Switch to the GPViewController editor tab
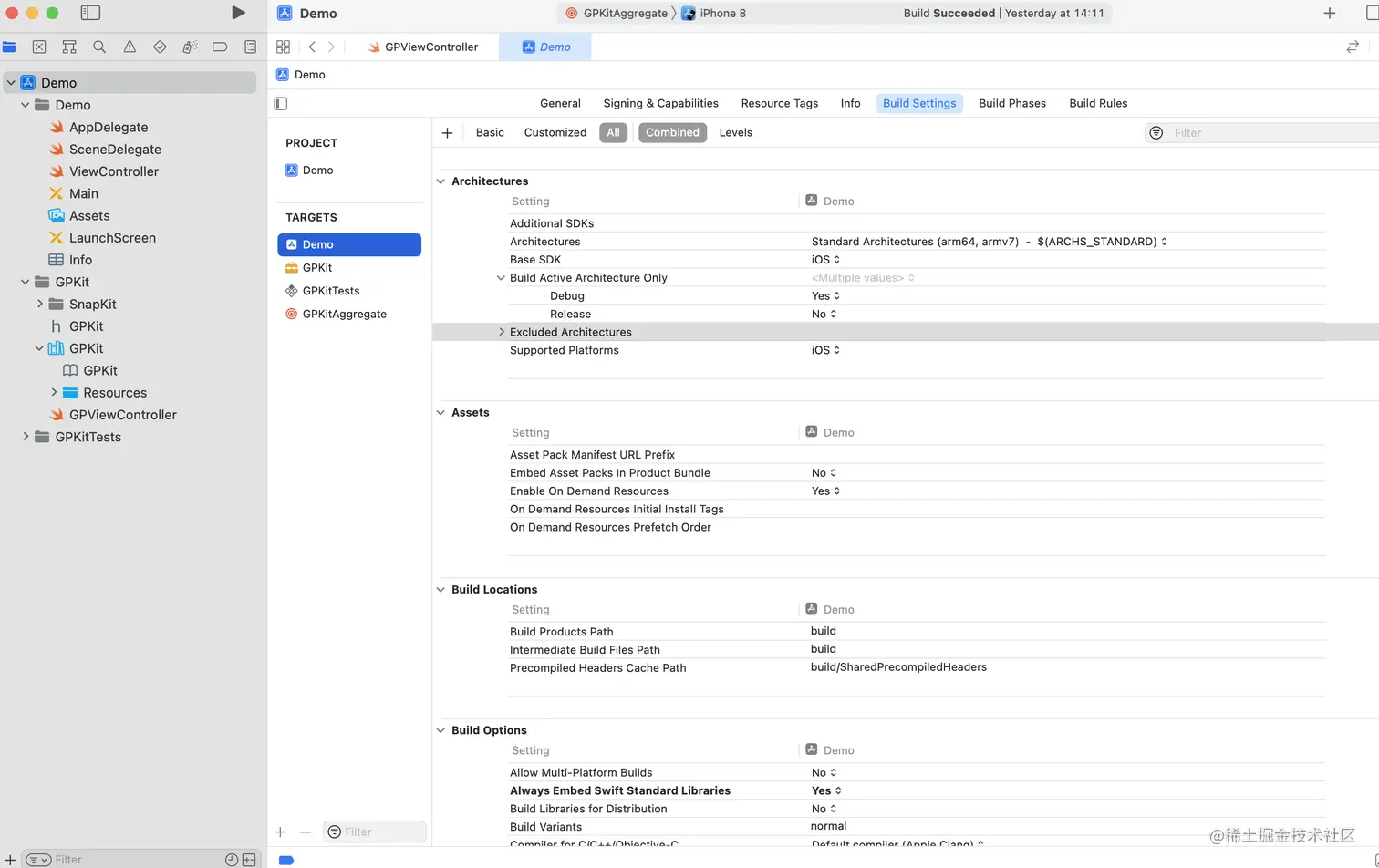 point(423,46)
